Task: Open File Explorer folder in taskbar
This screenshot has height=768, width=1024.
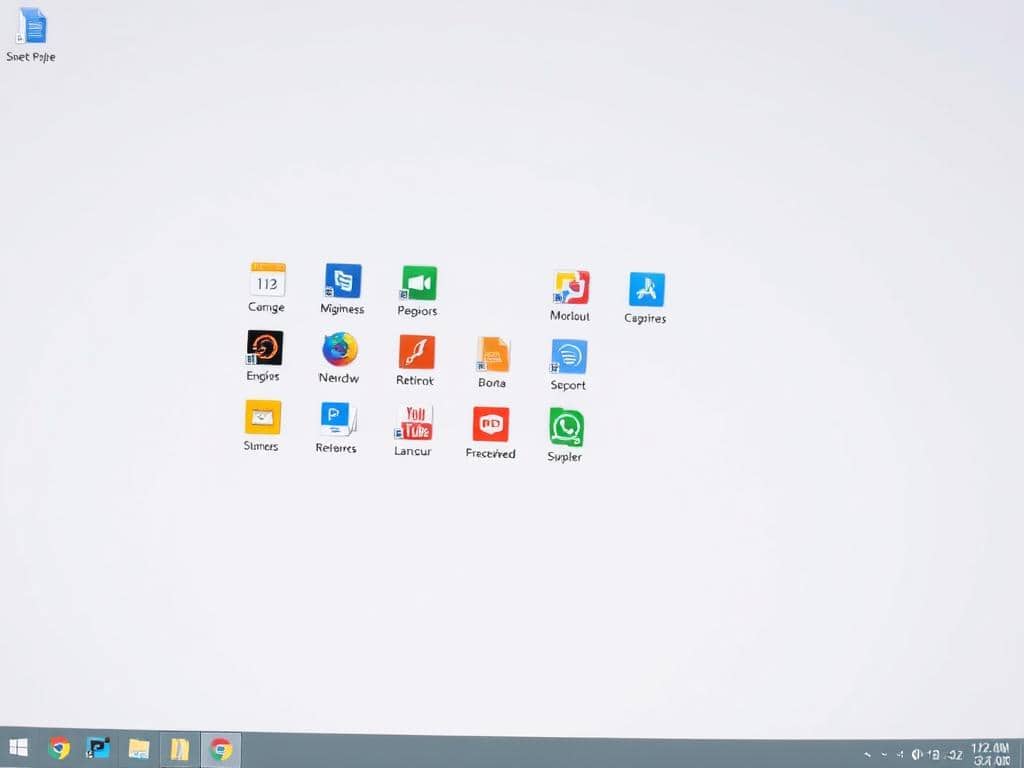Action: coord(138,748)
